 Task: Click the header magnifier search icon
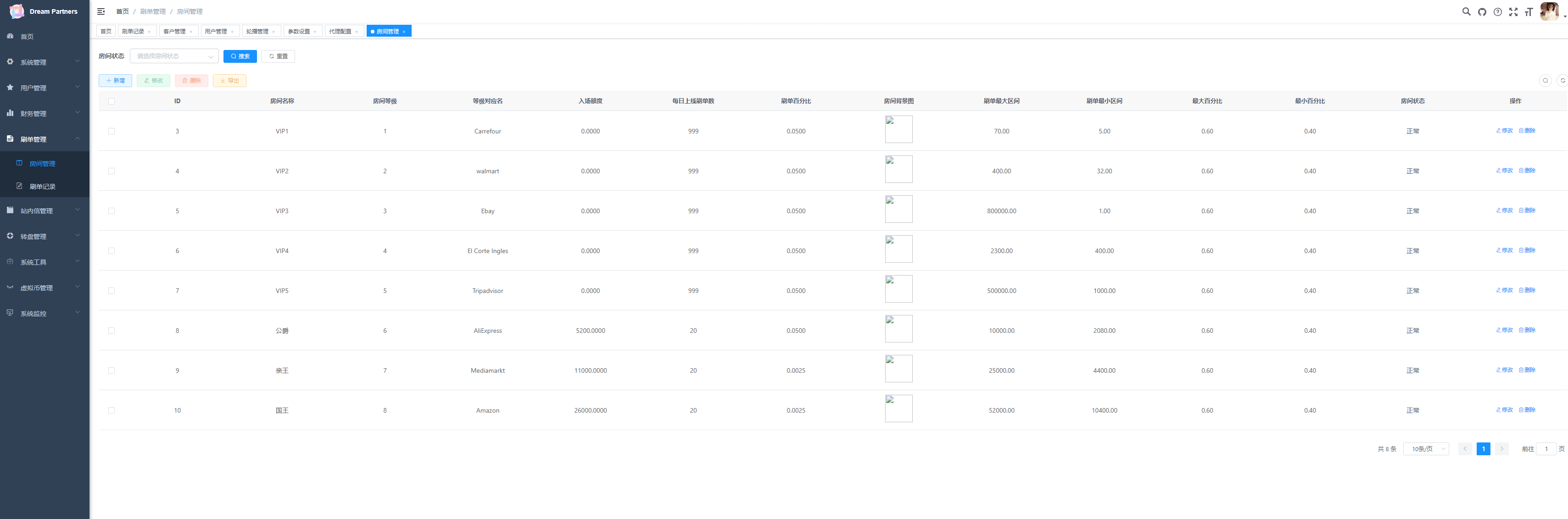pyautogui.click(x=1466, y=11)
